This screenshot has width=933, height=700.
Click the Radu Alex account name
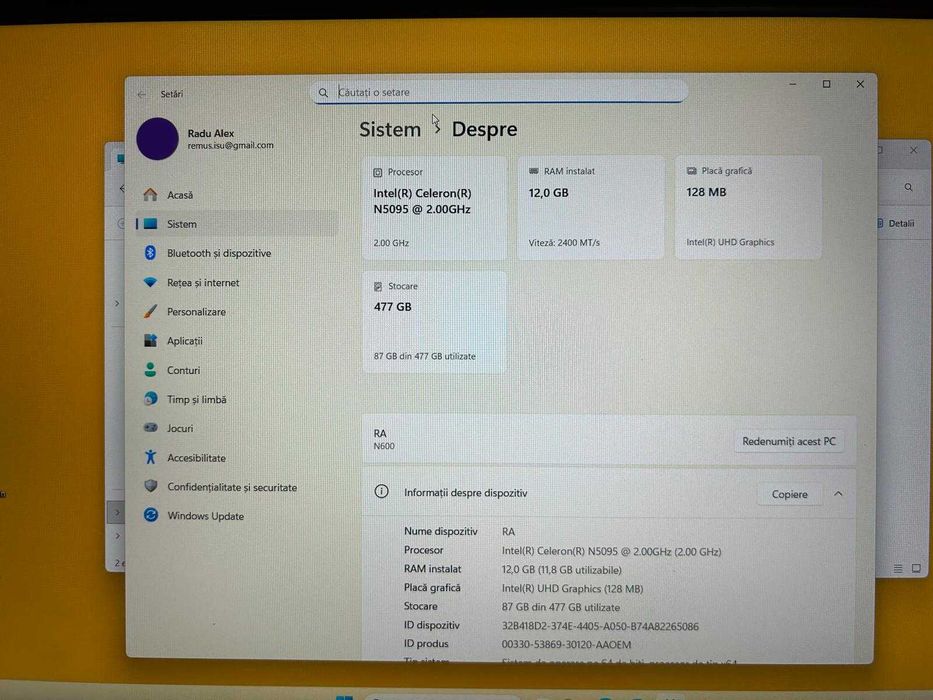click(211, 133)
